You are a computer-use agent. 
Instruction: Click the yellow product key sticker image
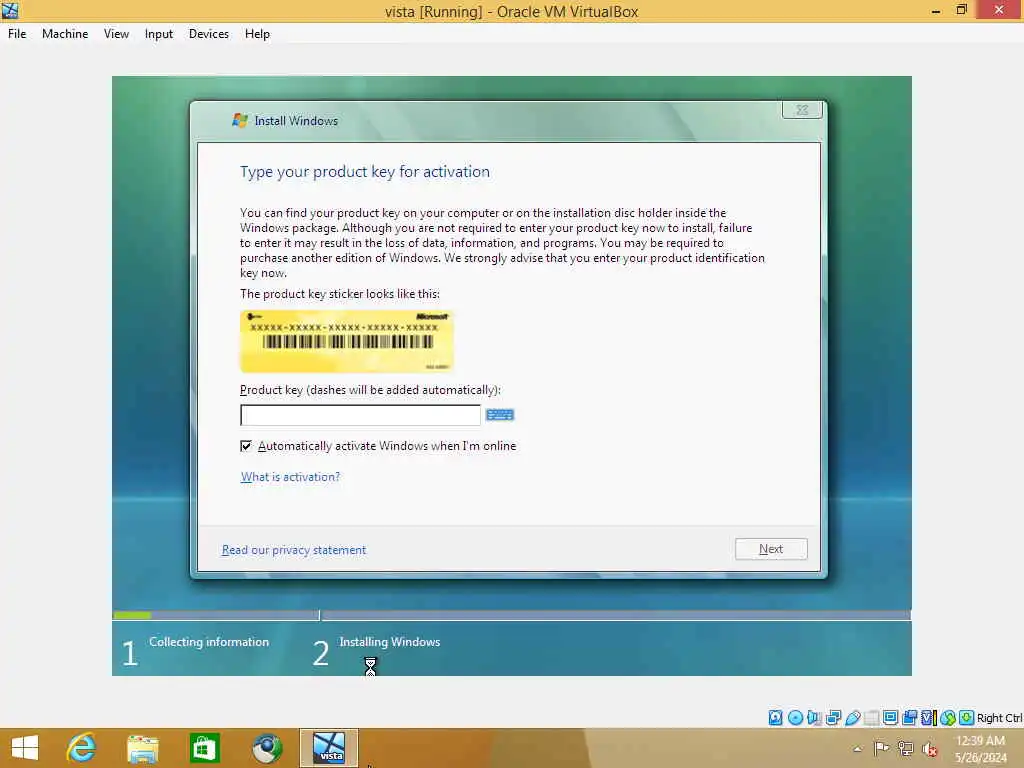click(x=347, y=342)
